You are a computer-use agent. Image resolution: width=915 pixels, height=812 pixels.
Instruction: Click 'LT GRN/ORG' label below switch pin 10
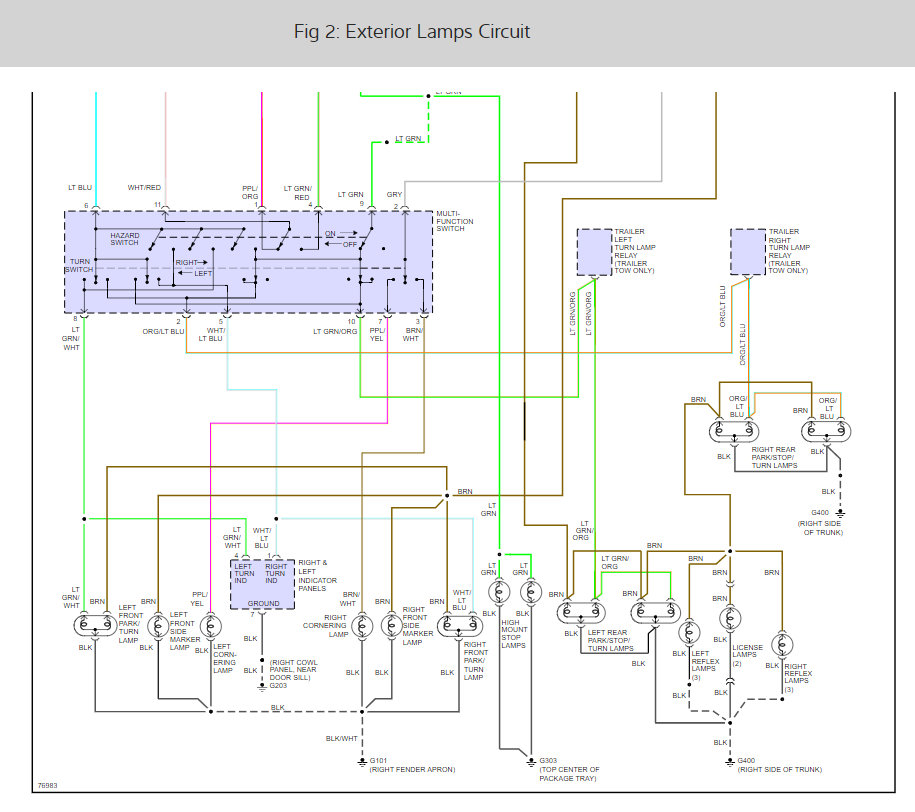coord(335,332)
